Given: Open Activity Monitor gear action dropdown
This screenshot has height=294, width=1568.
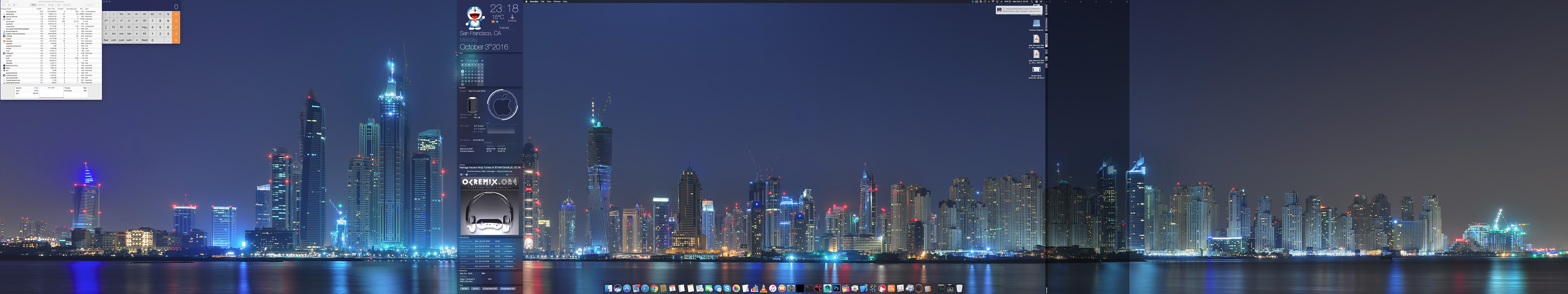Looking at the screenshot, I should tap(15, 5).
